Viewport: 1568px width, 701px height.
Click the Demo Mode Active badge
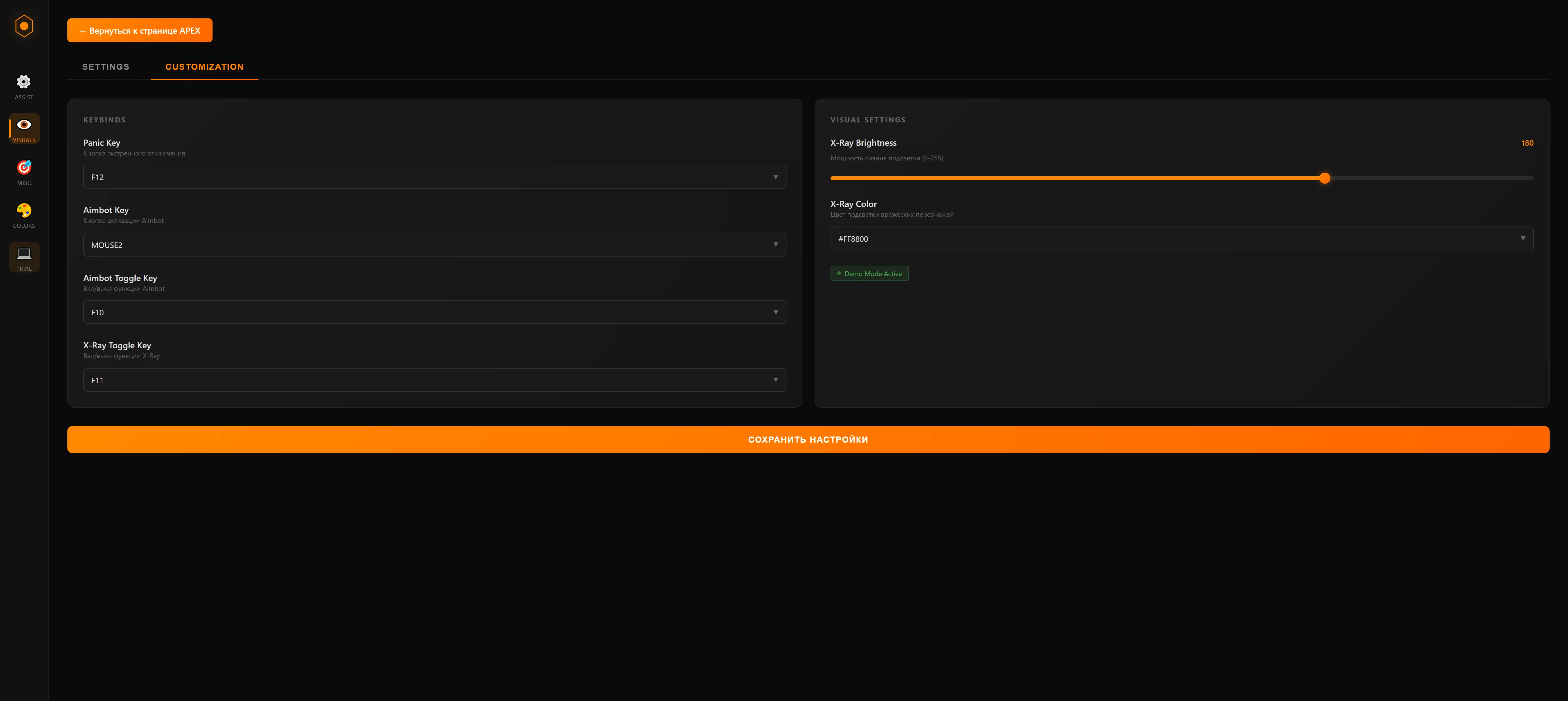click(x=869, y=274)
